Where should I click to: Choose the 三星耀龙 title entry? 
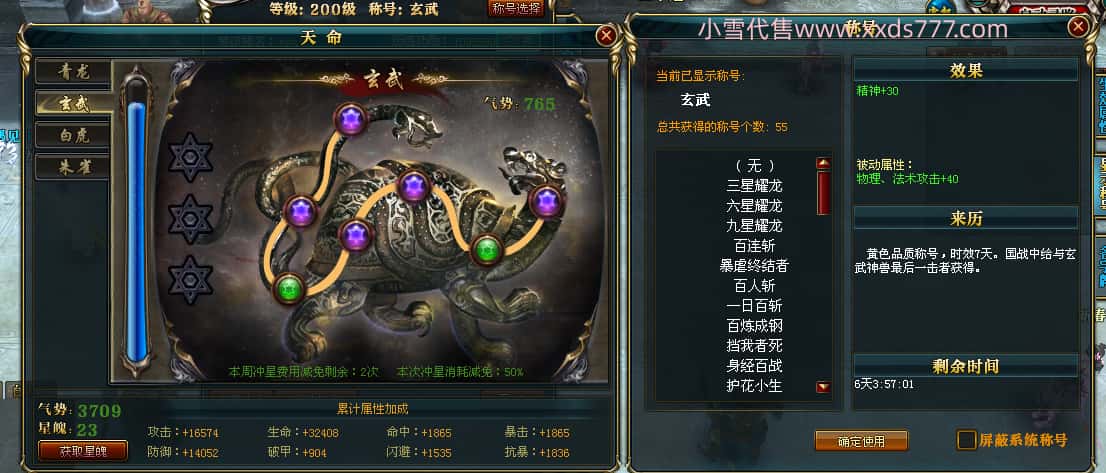pyautogui.click(x=754, y=186)
